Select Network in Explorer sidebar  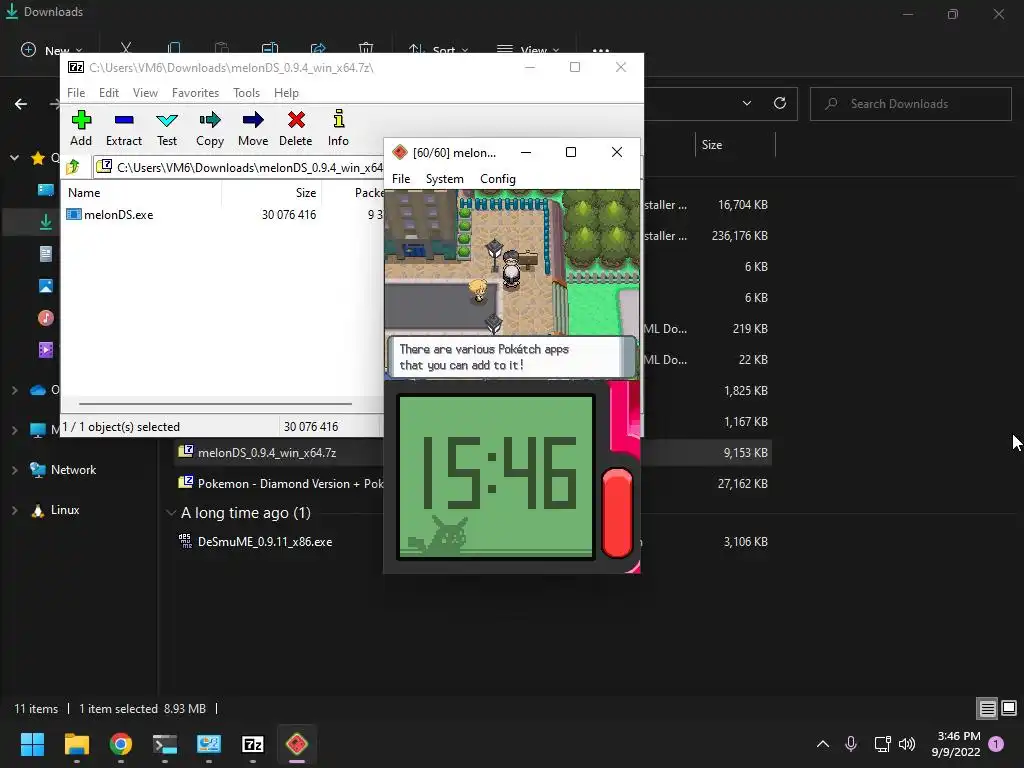pos(63,470)
